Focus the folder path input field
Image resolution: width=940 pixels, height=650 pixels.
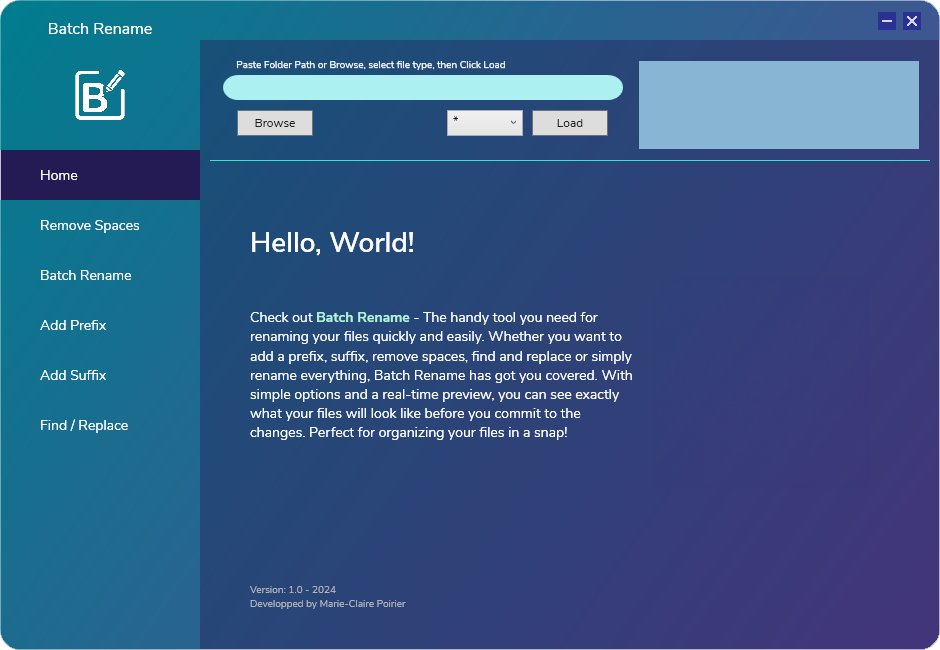(422, 88)
